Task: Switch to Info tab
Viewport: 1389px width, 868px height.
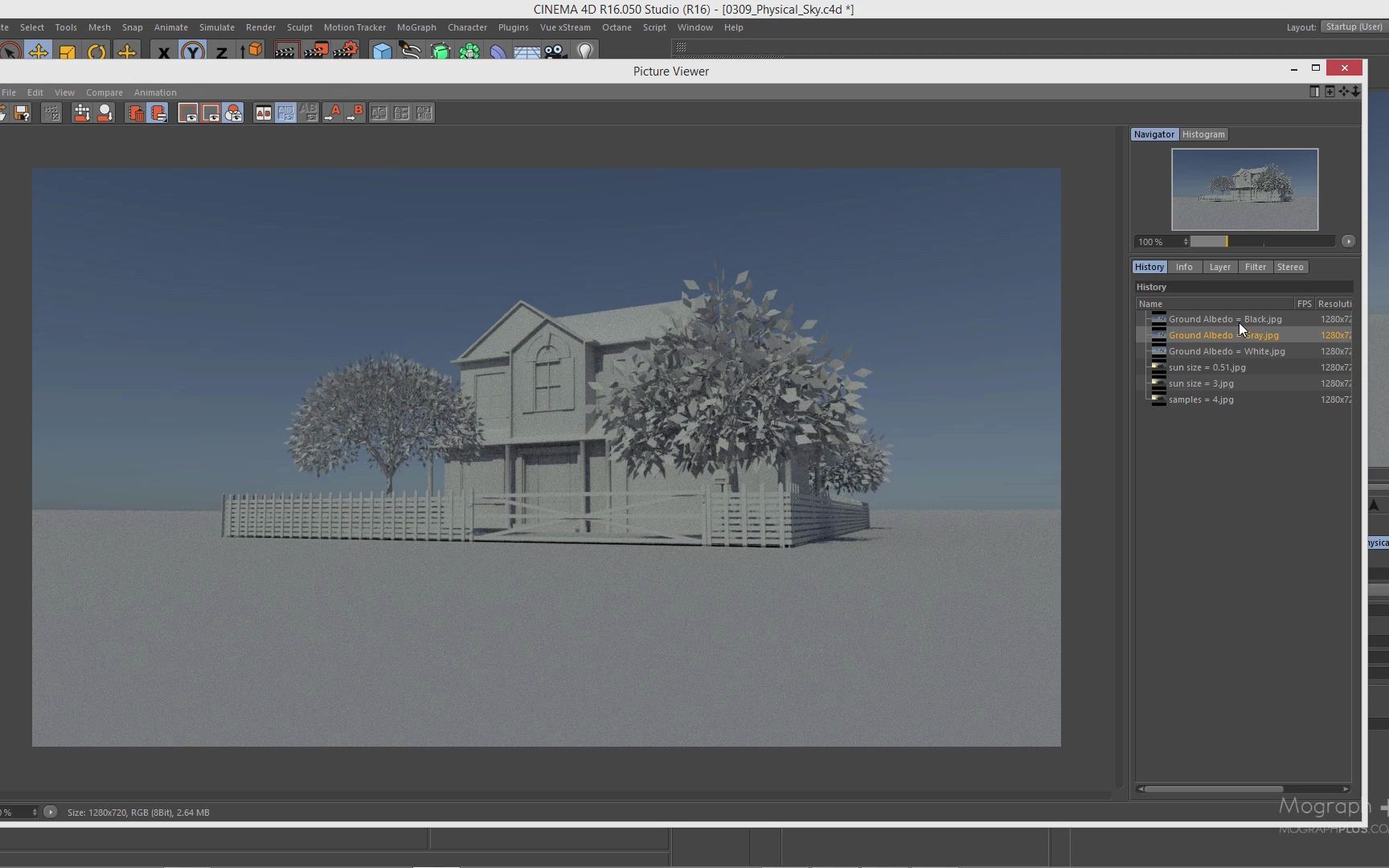Action: (1184, 267)
